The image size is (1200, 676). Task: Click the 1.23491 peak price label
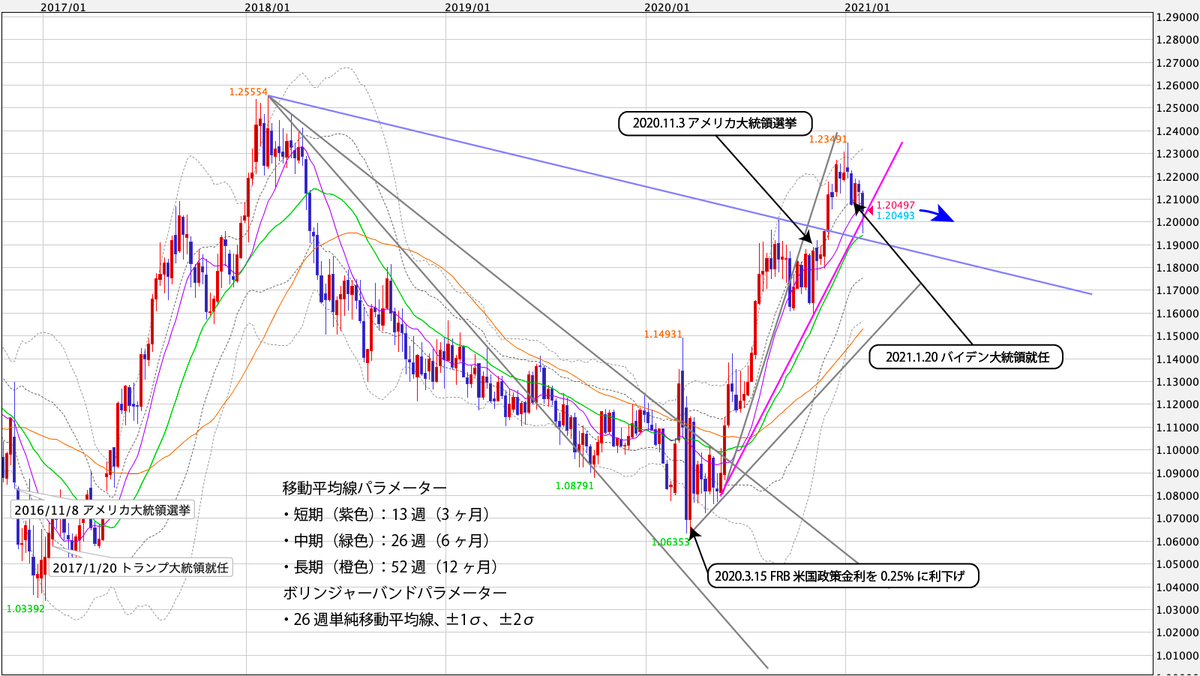click(x=829, y=139)
